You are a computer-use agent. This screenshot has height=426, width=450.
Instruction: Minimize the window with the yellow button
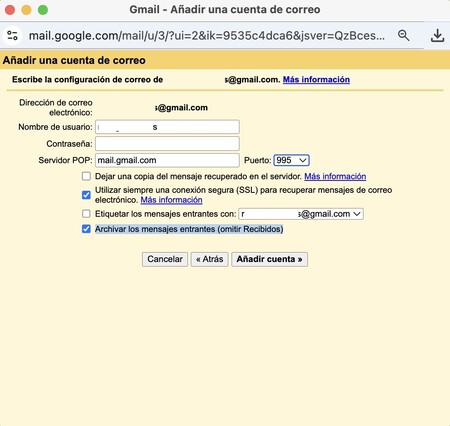[26, 10]
